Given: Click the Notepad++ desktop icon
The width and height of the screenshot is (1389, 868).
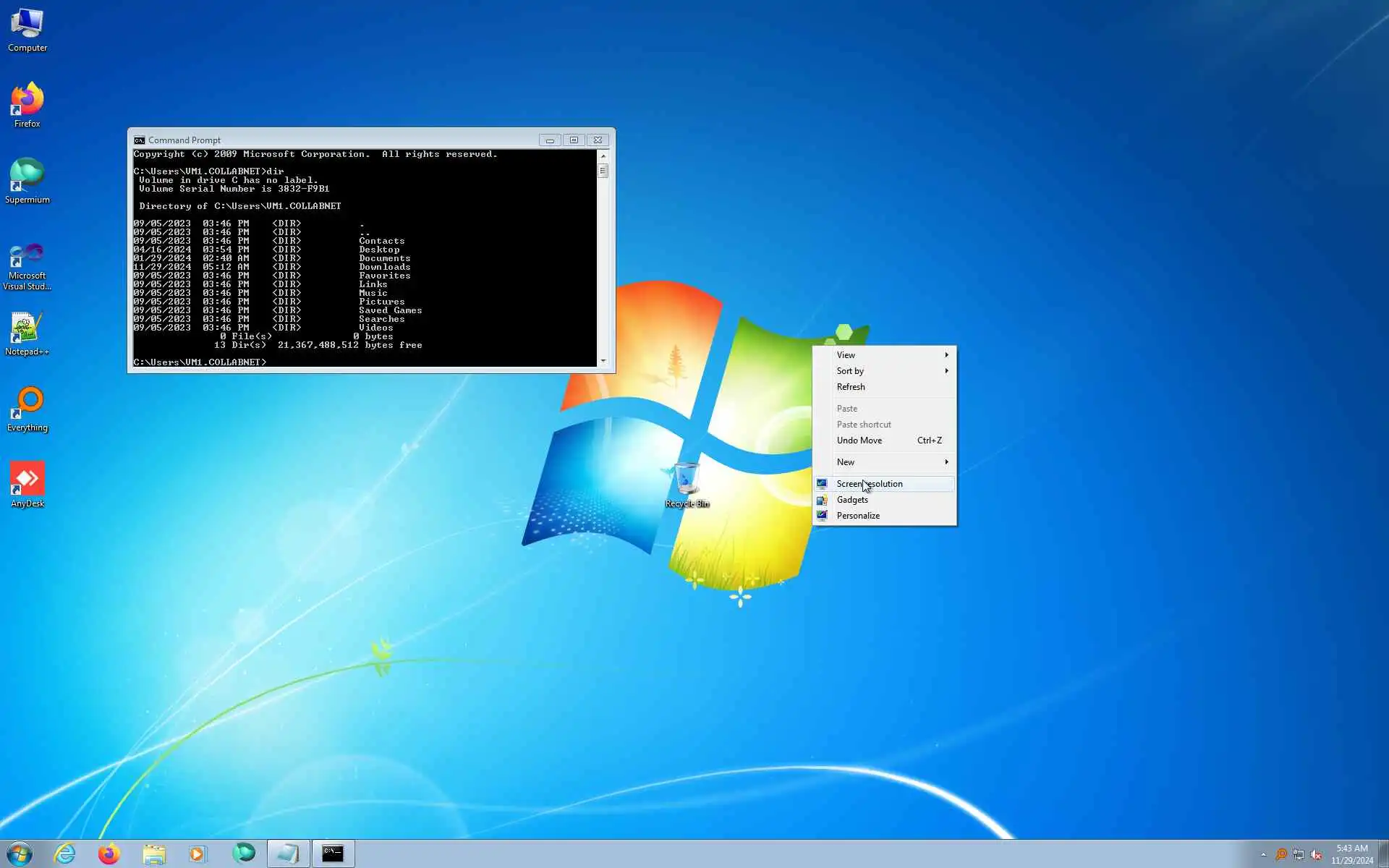Looking at the screenshot, I should 27,330.
